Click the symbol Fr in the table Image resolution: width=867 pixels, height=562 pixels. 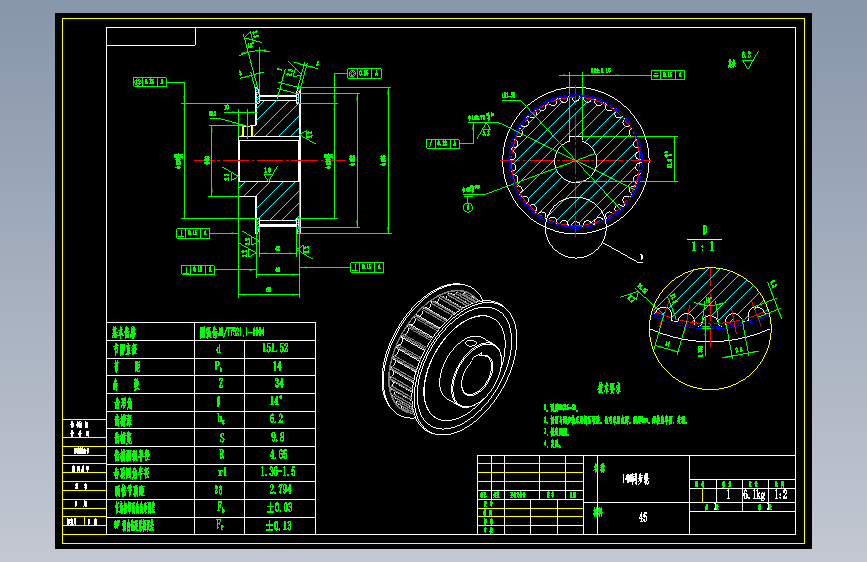[x=220, y=524]
